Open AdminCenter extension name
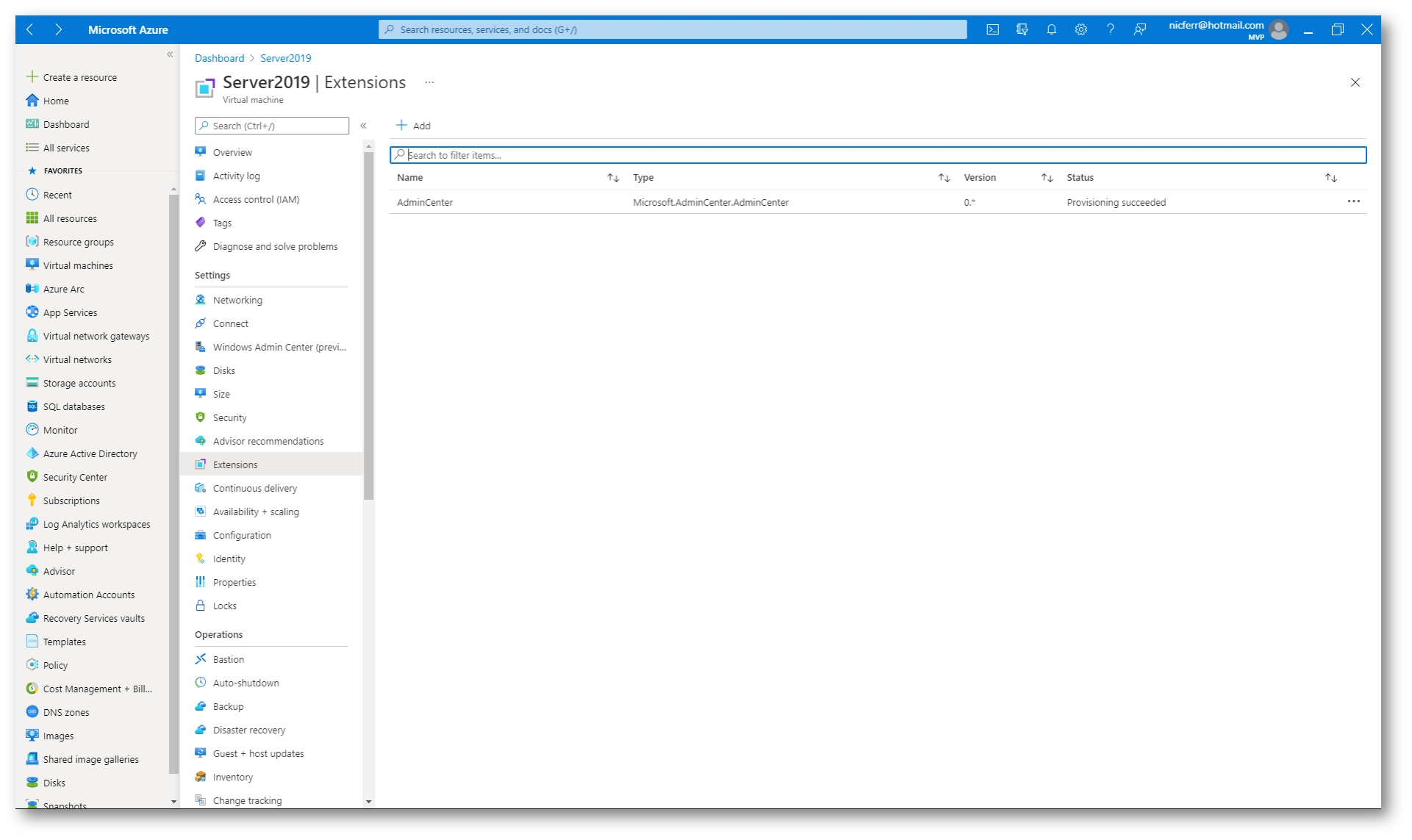The width and height of the screenshot is (1412, 840). click(425, 202)
